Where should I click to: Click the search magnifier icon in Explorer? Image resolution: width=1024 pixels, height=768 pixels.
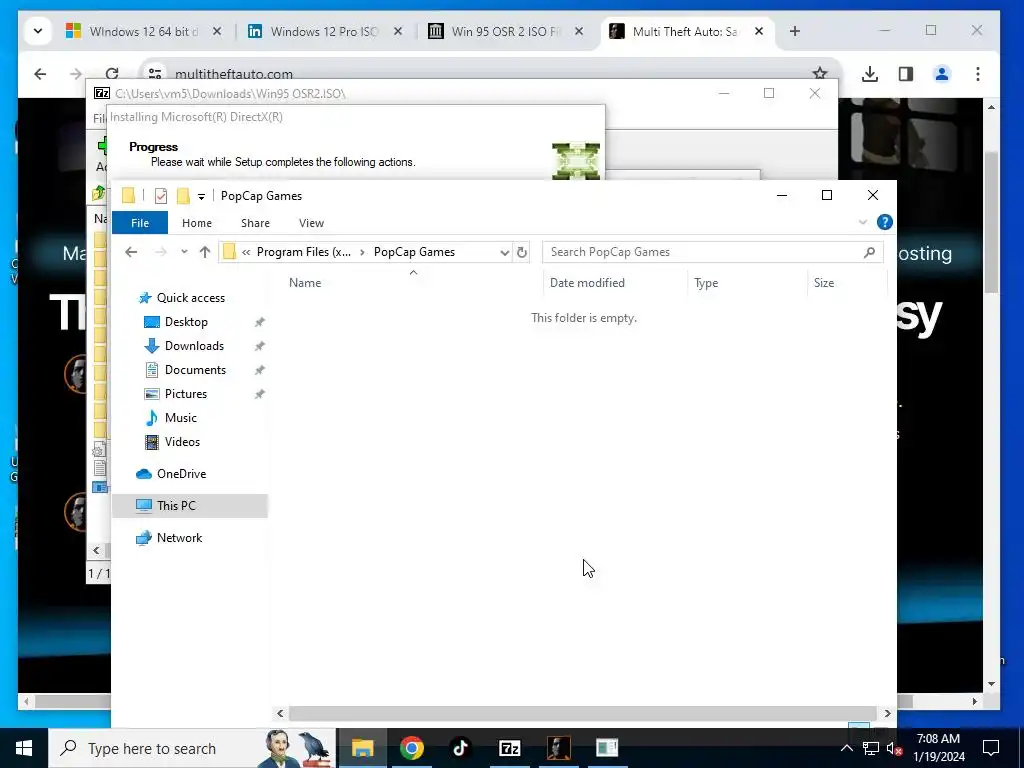click(x=869, y=252)
